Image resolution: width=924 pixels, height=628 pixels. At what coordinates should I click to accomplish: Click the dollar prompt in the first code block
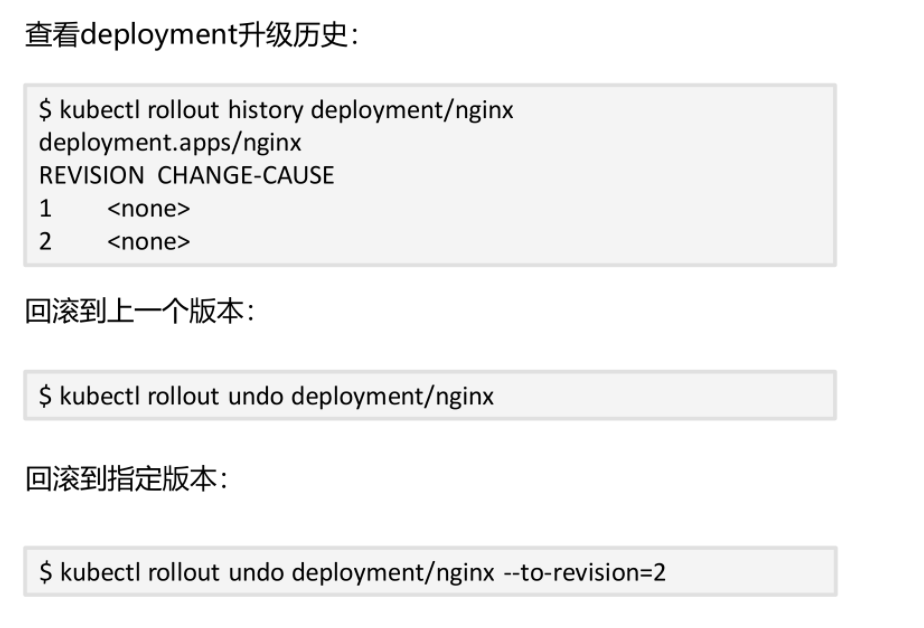(46, 110)
